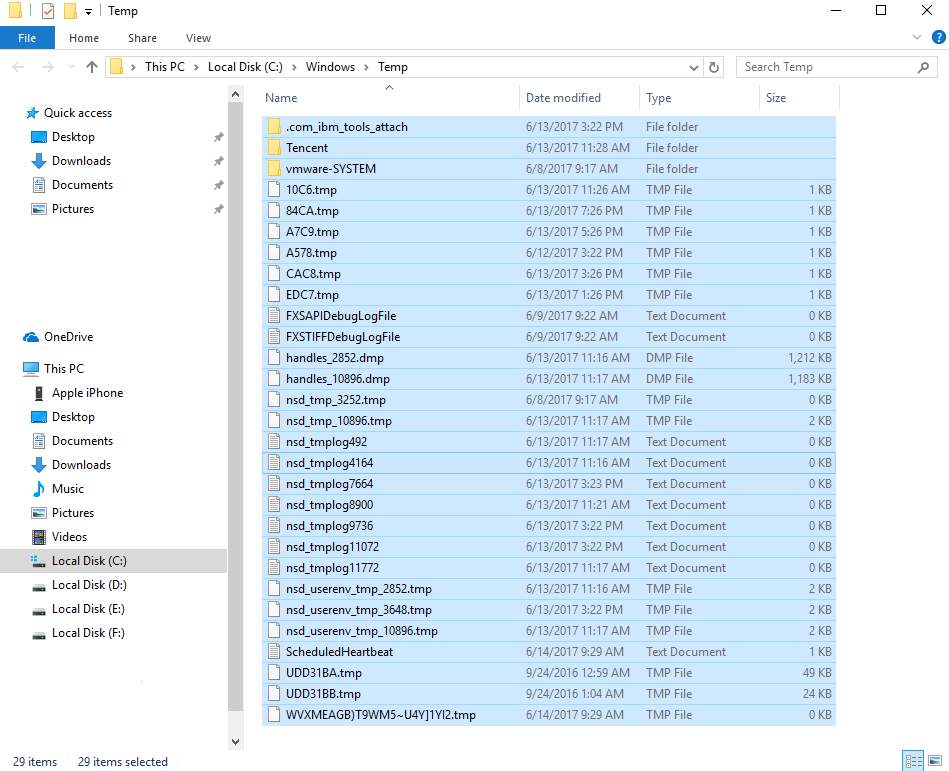Sort files by the Name column header
The height and width of the screenshot is (771, 949).
pyautogui.click(x=280, y=97)
